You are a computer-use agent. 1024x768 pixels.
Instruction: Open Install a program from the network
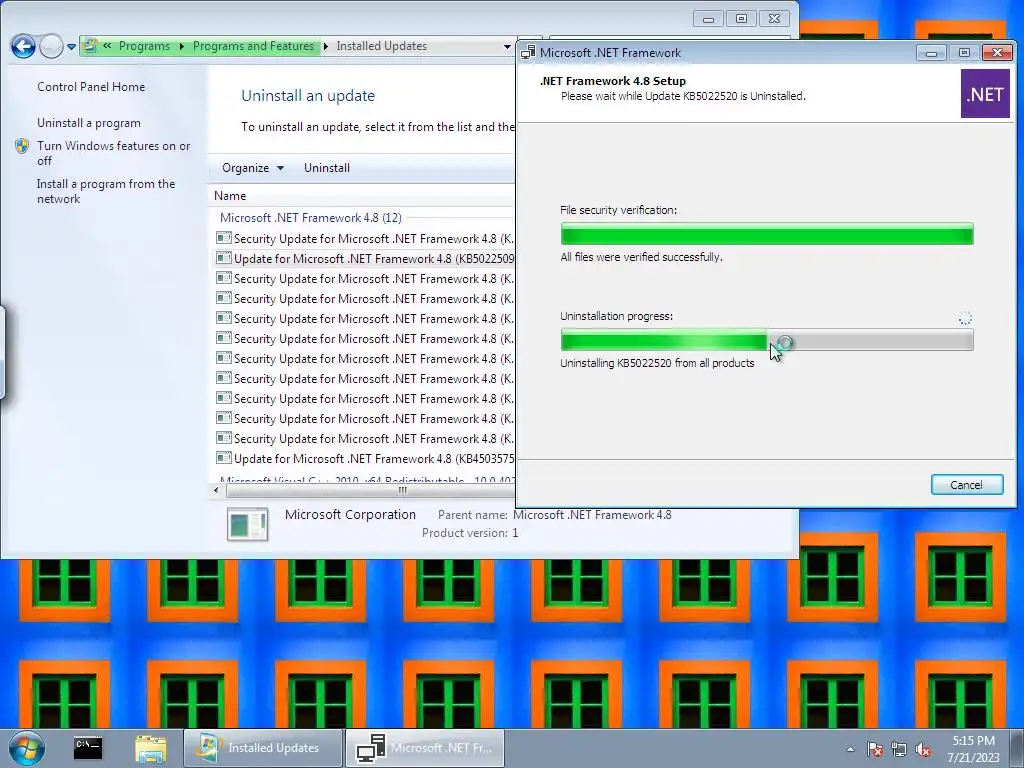tap(106, 191)
